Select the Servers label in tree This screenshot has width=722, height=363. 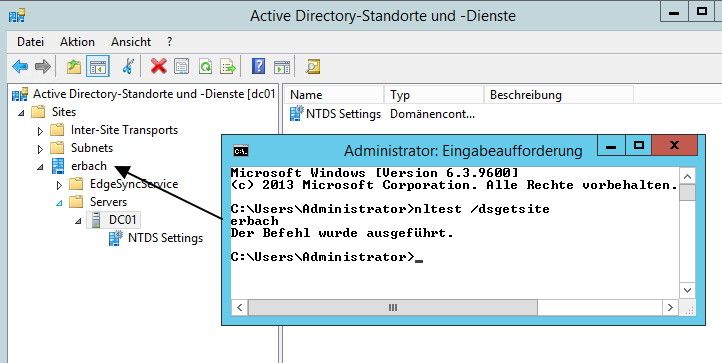point(108,202)
